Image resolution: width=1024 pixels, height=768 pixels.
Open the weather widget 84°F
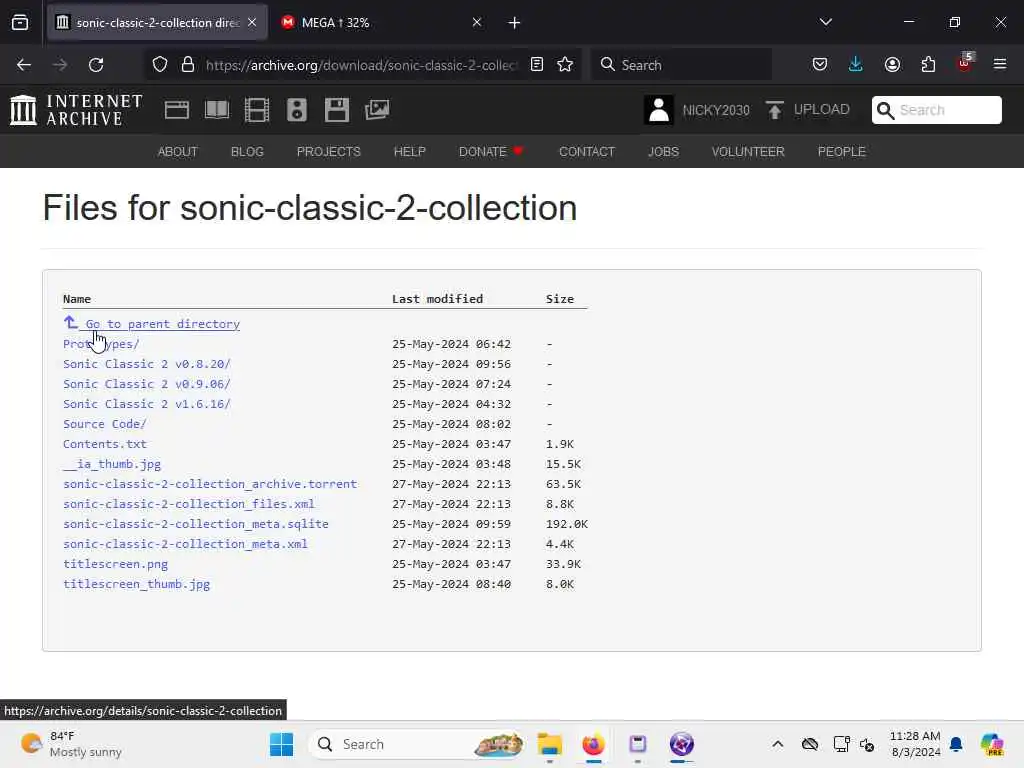(71, 744)
